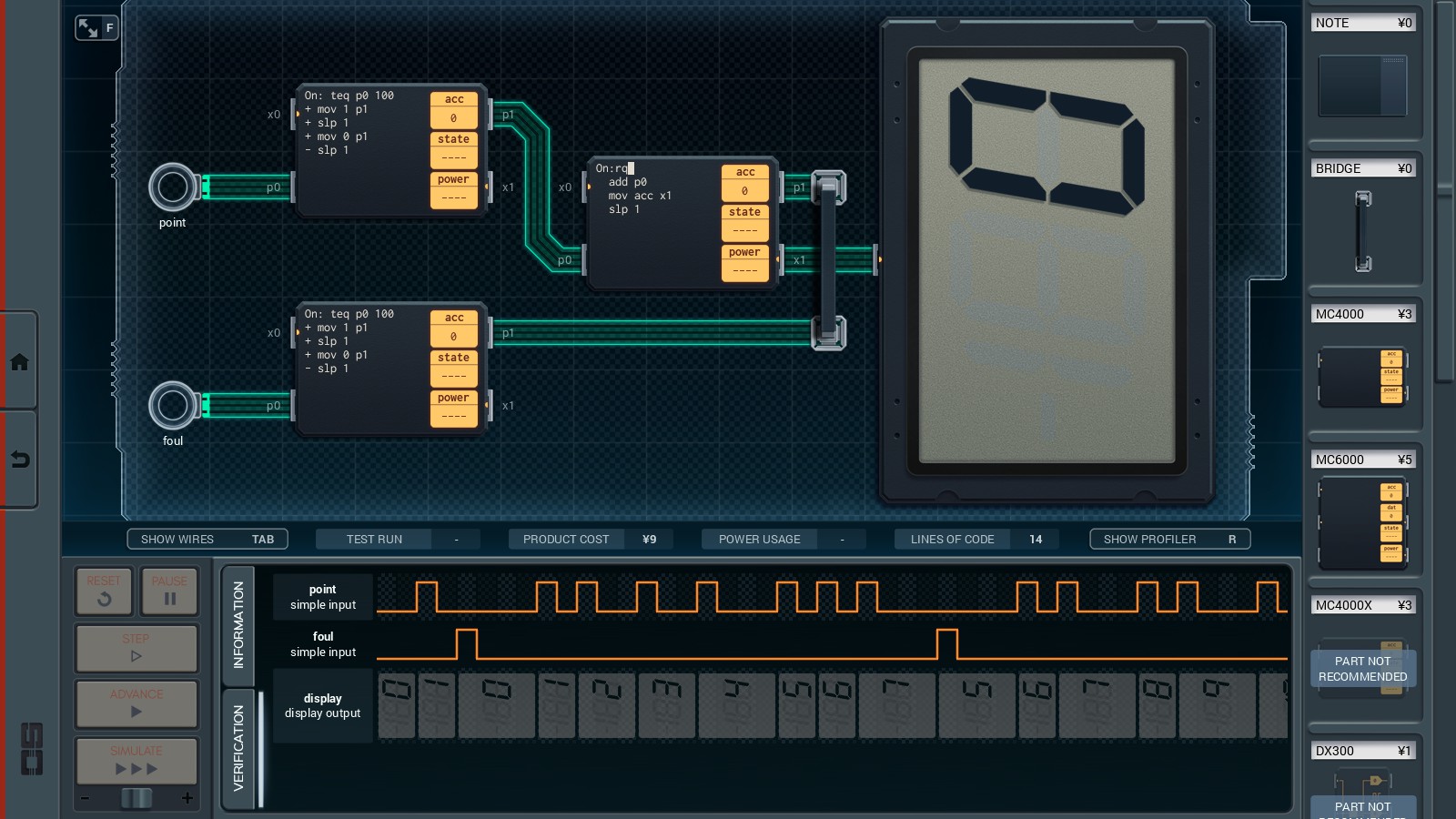Select the foul input connector

(x=172, y=406)
